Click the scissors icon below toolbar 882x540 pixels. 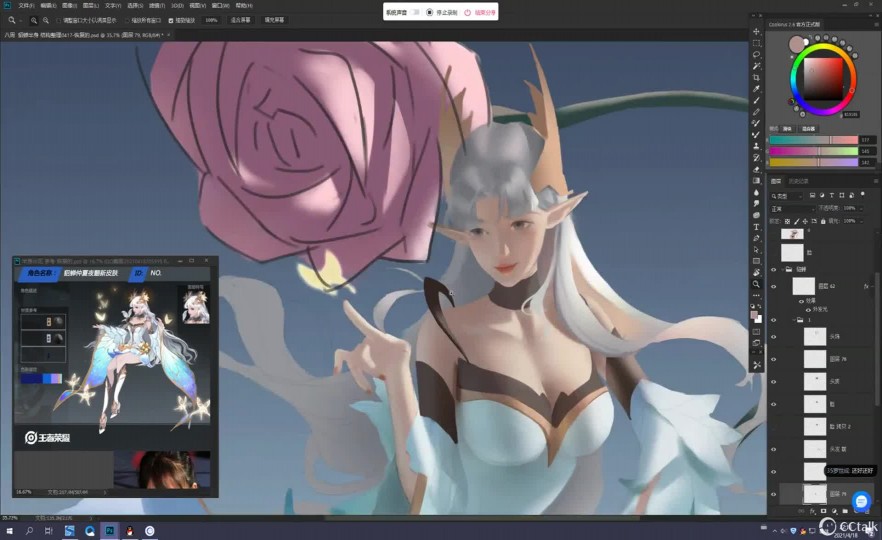(x=757, y=364)
